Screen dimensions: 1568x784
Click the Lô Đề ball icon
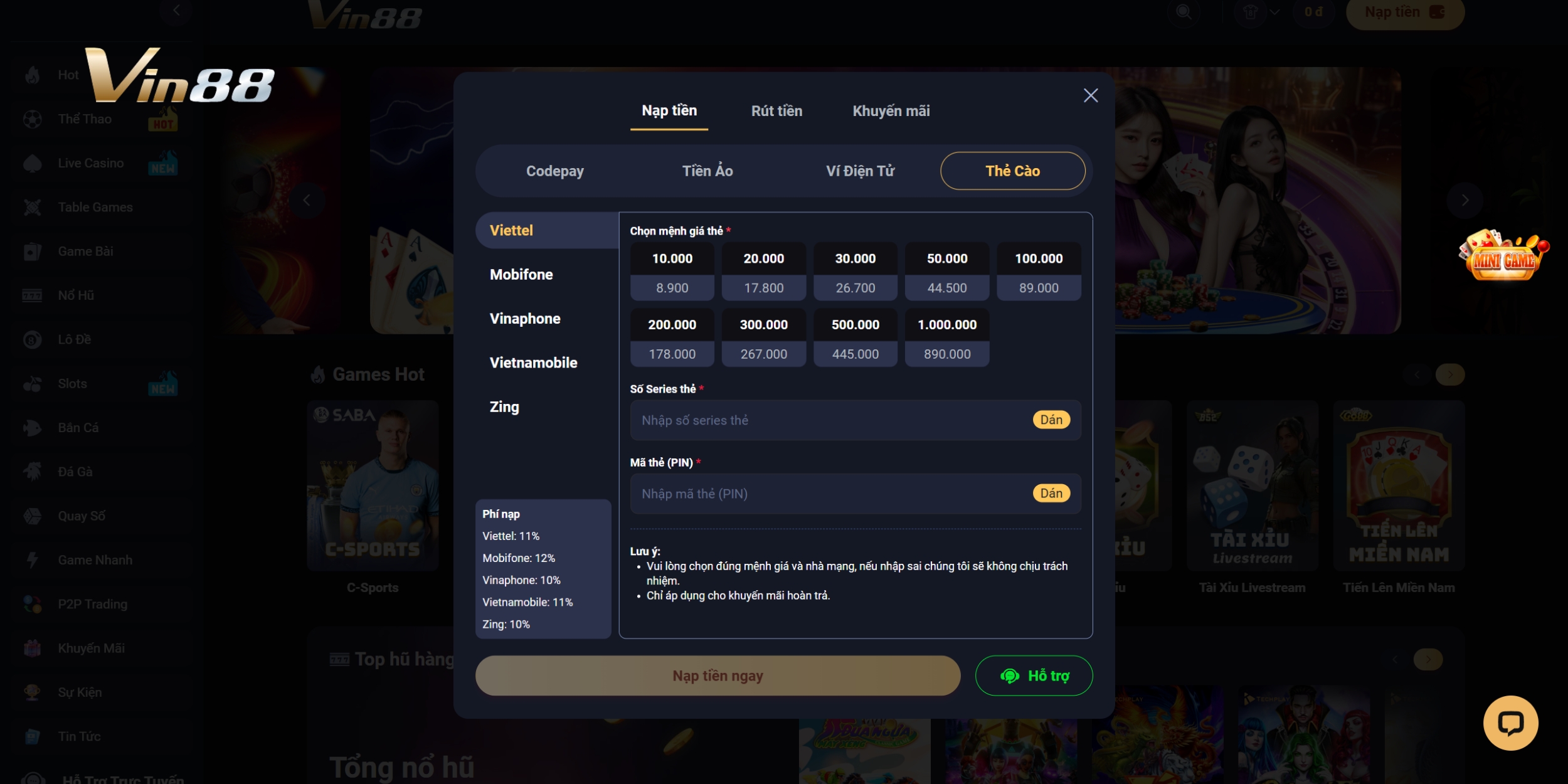point(33,340)
